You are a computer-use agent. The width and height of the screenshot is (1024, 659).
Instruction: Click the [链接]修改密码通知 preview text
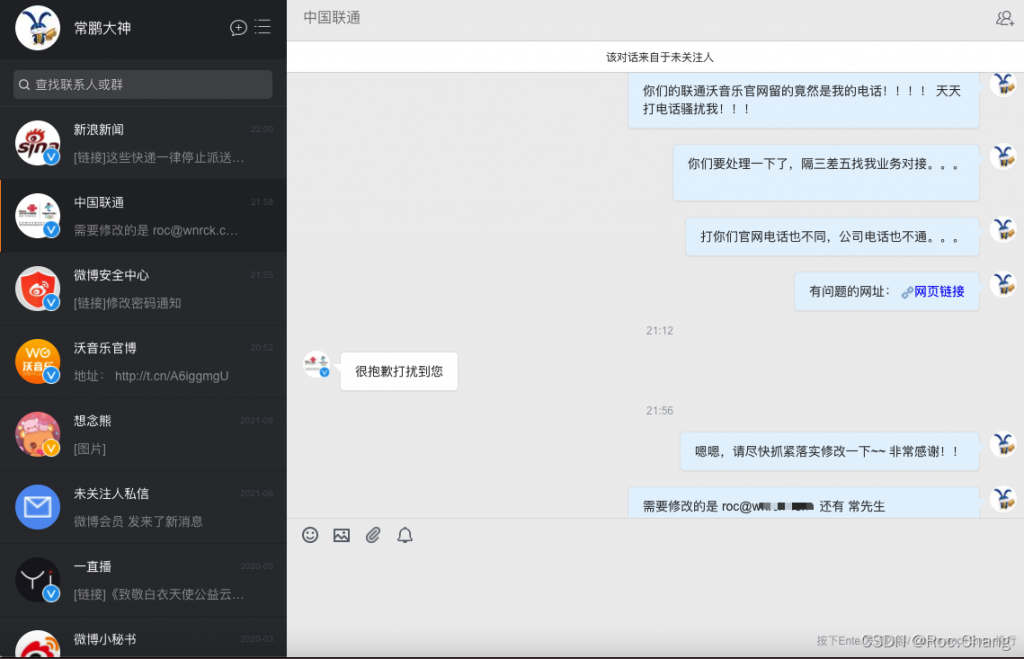(127, 303)
